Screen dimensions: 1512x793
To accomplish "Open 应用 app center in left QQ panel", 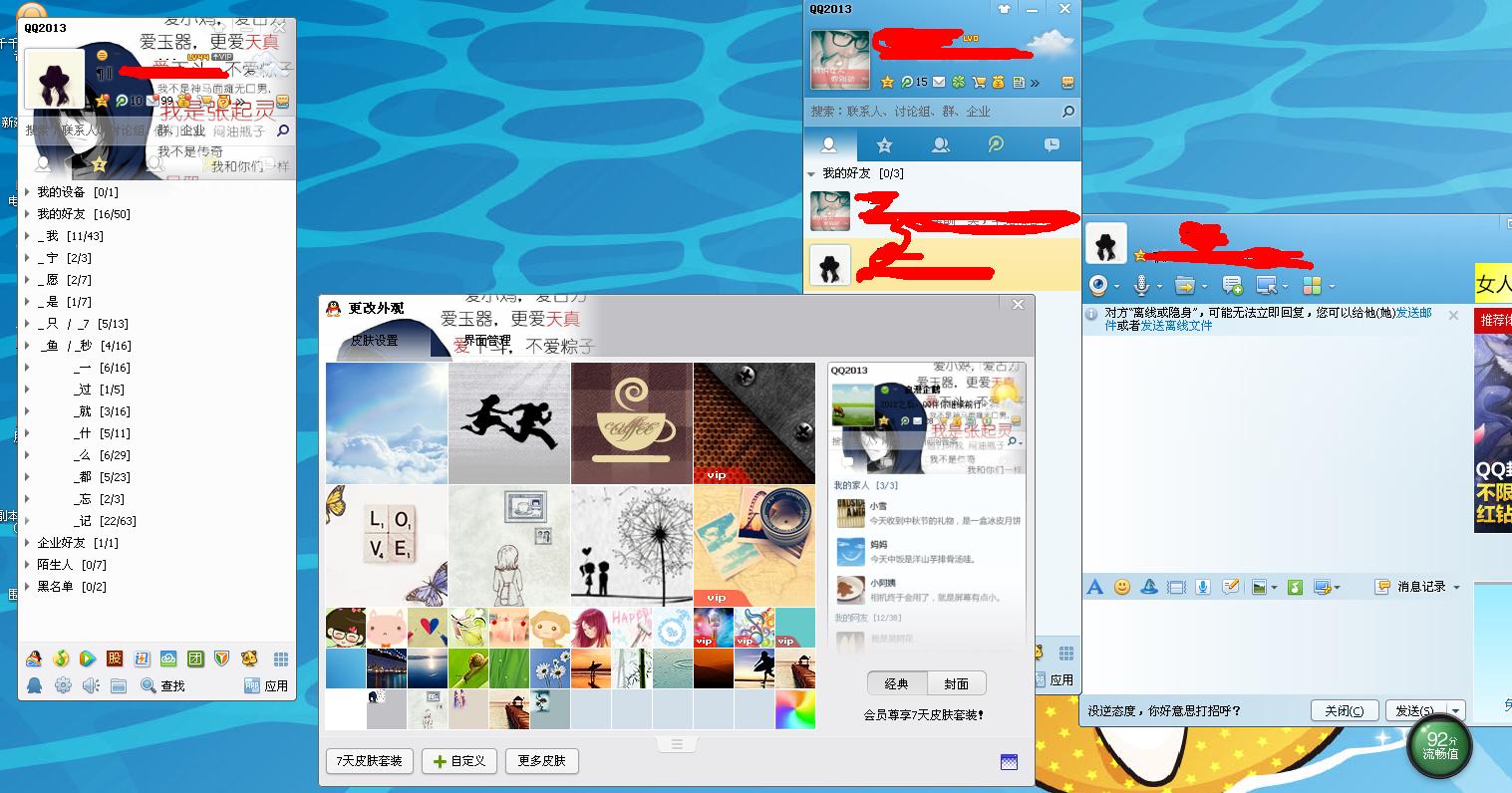I will pos(266,685).
